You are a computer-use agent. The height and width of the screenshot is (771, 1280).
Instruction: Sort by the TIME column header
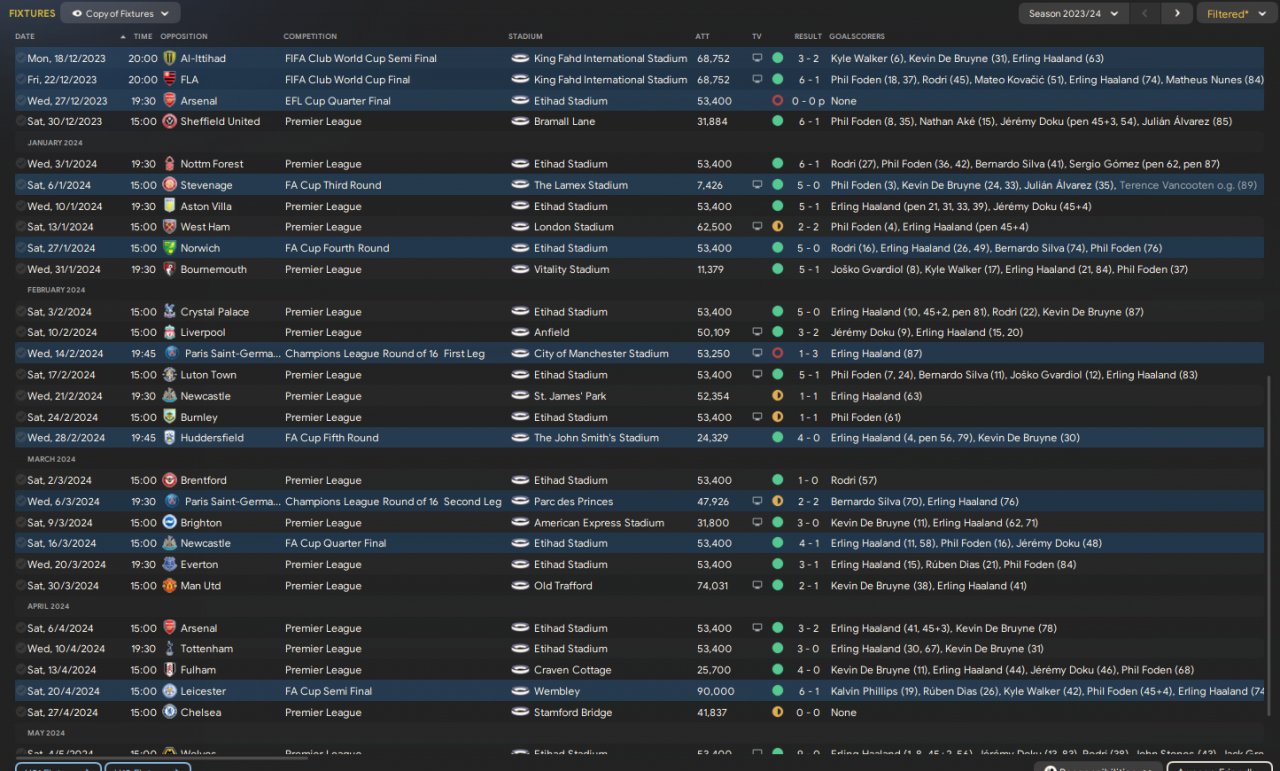point(143,36)
